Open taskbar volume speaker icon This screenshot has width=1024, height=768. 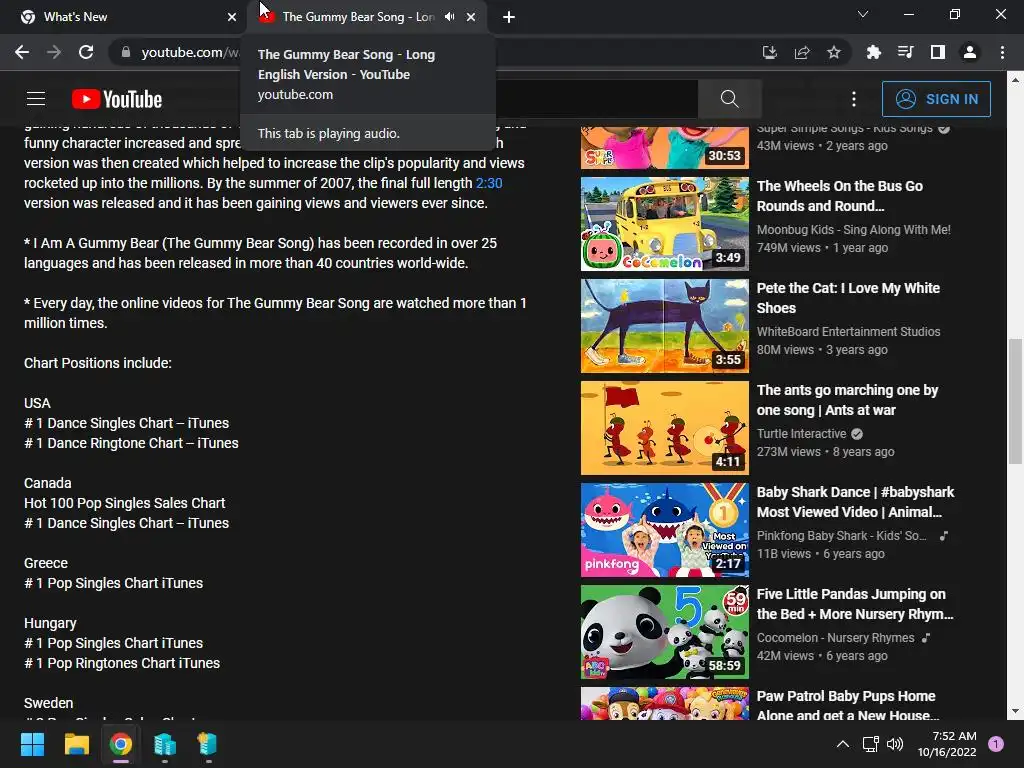(x=895, y=744)
